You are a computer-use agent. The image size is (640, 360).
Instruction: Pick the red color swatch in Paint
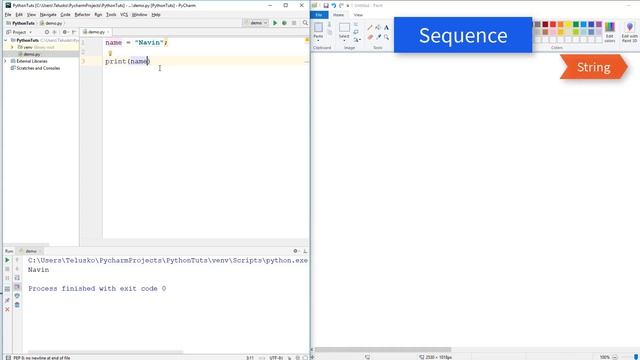point(553,24)
